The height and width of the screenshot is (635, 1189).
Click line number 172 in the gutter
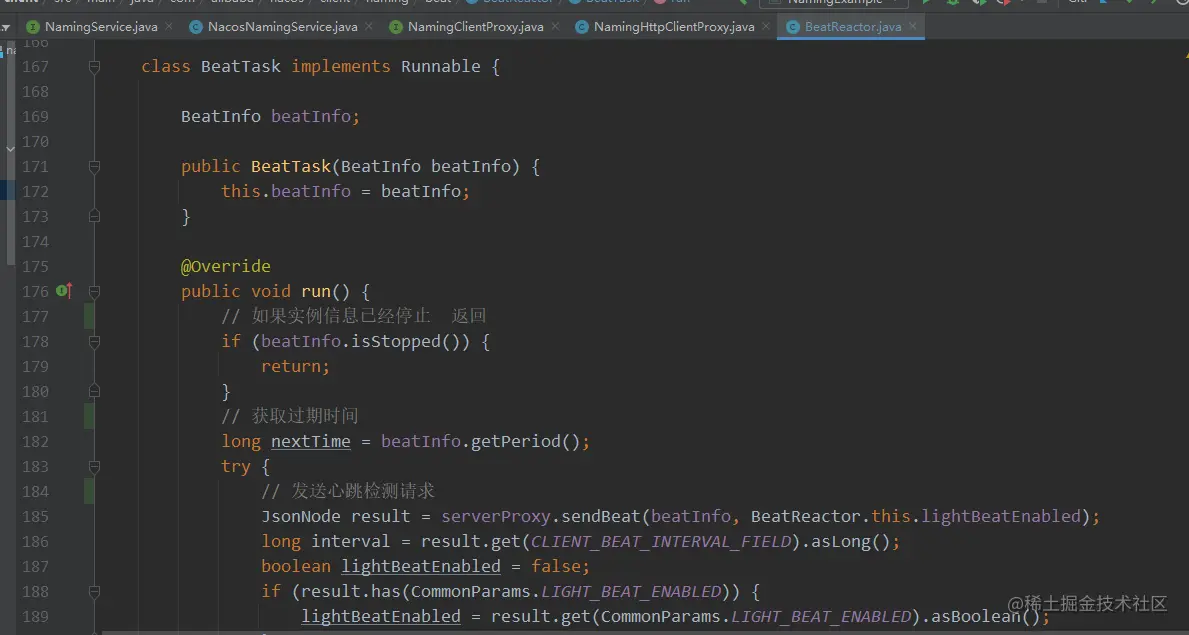click(x=36, y=192)
